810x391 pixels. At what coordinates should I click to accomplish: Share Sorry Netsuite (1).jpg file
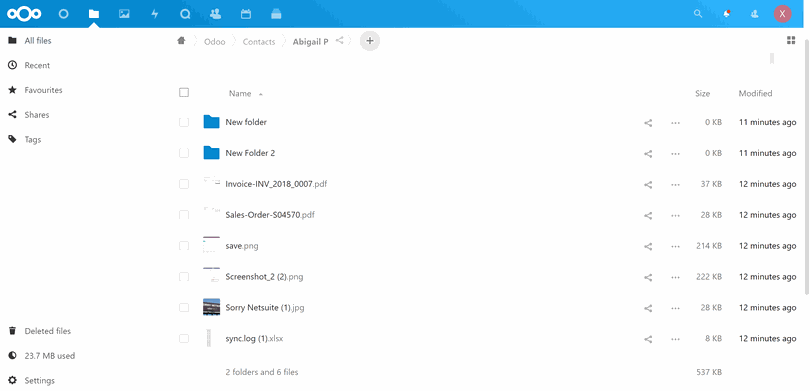pos(648,309)
